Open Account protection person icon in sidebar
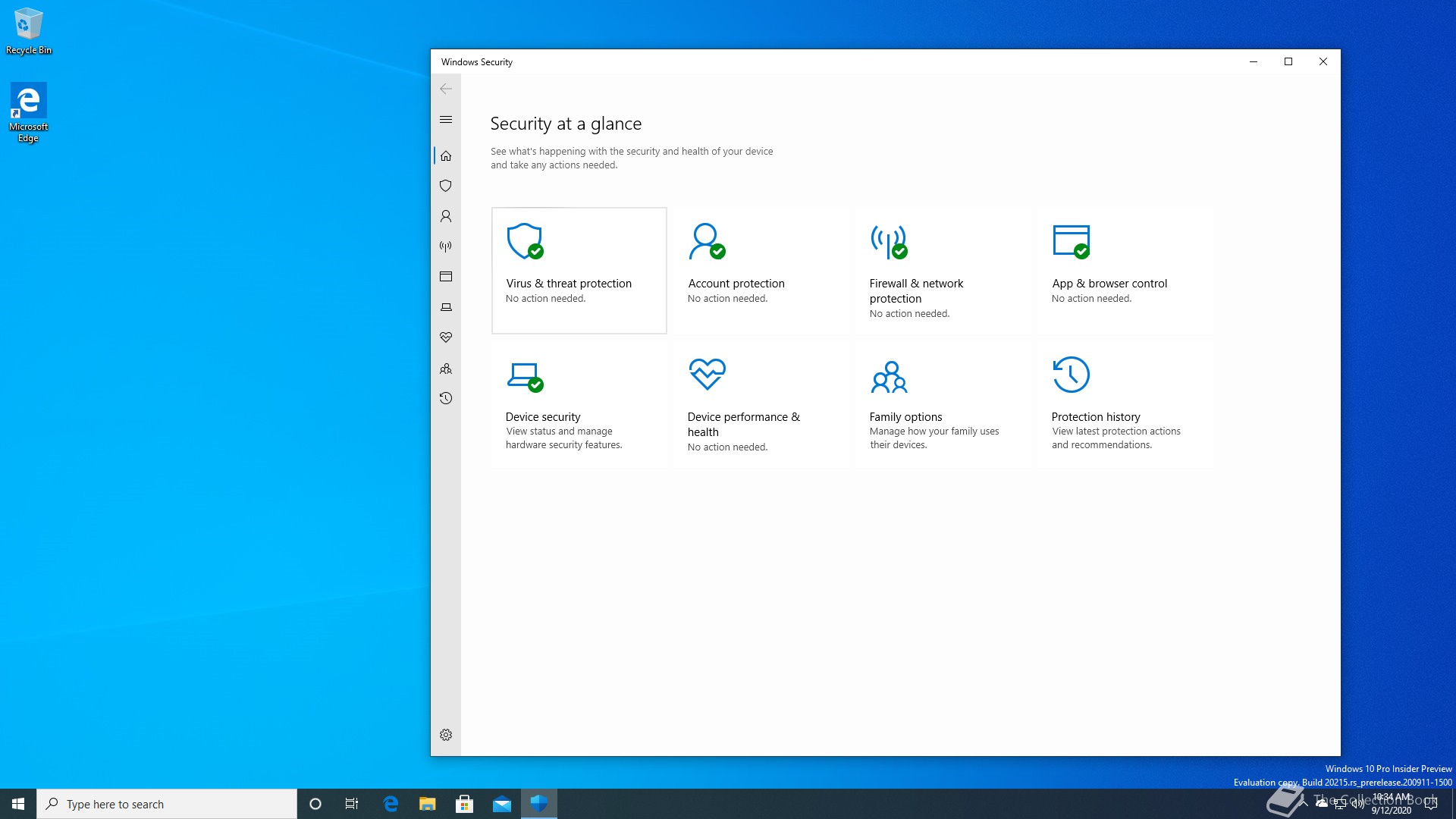This screenshot has height=819, width=1456. (x=446, y=216)
